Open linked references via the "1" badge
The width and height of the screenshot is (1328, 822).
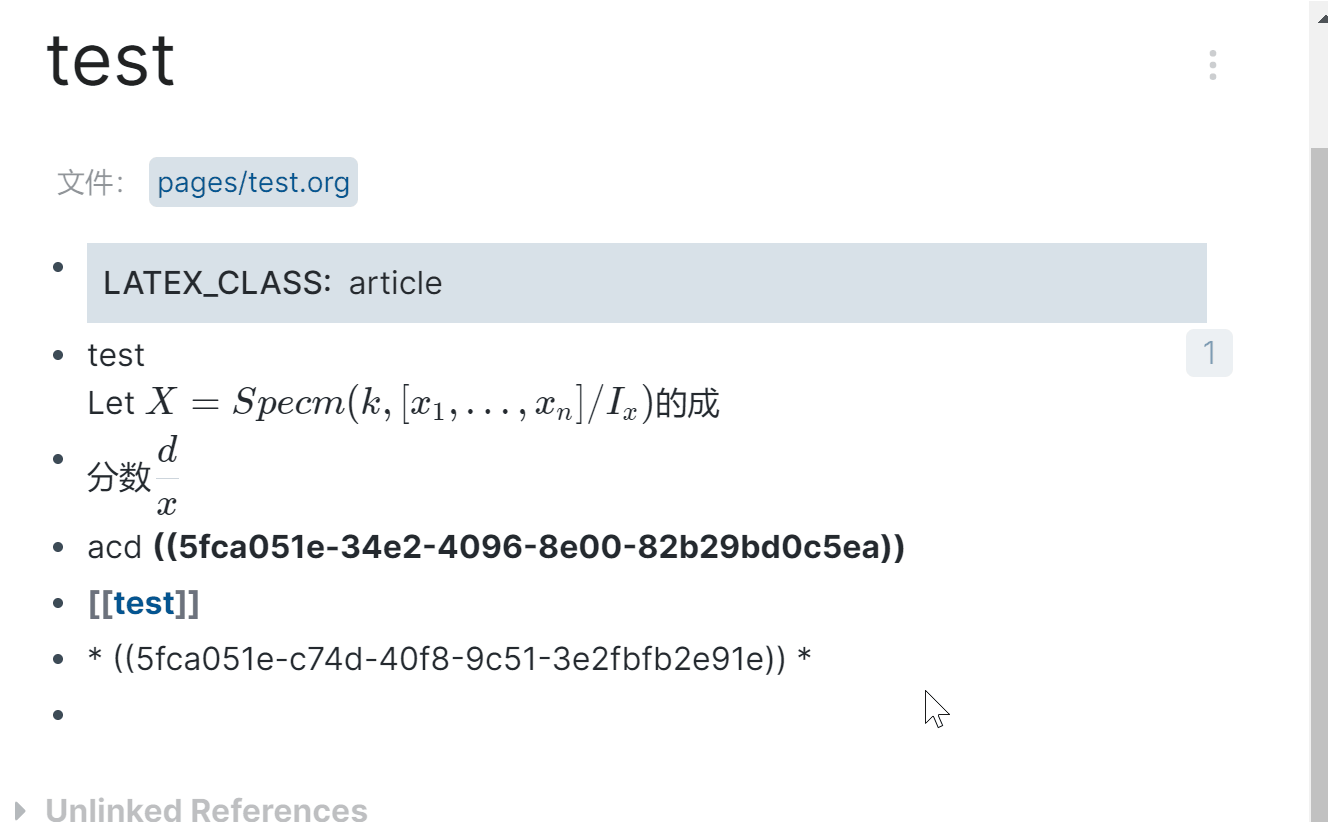point(1209,352)
